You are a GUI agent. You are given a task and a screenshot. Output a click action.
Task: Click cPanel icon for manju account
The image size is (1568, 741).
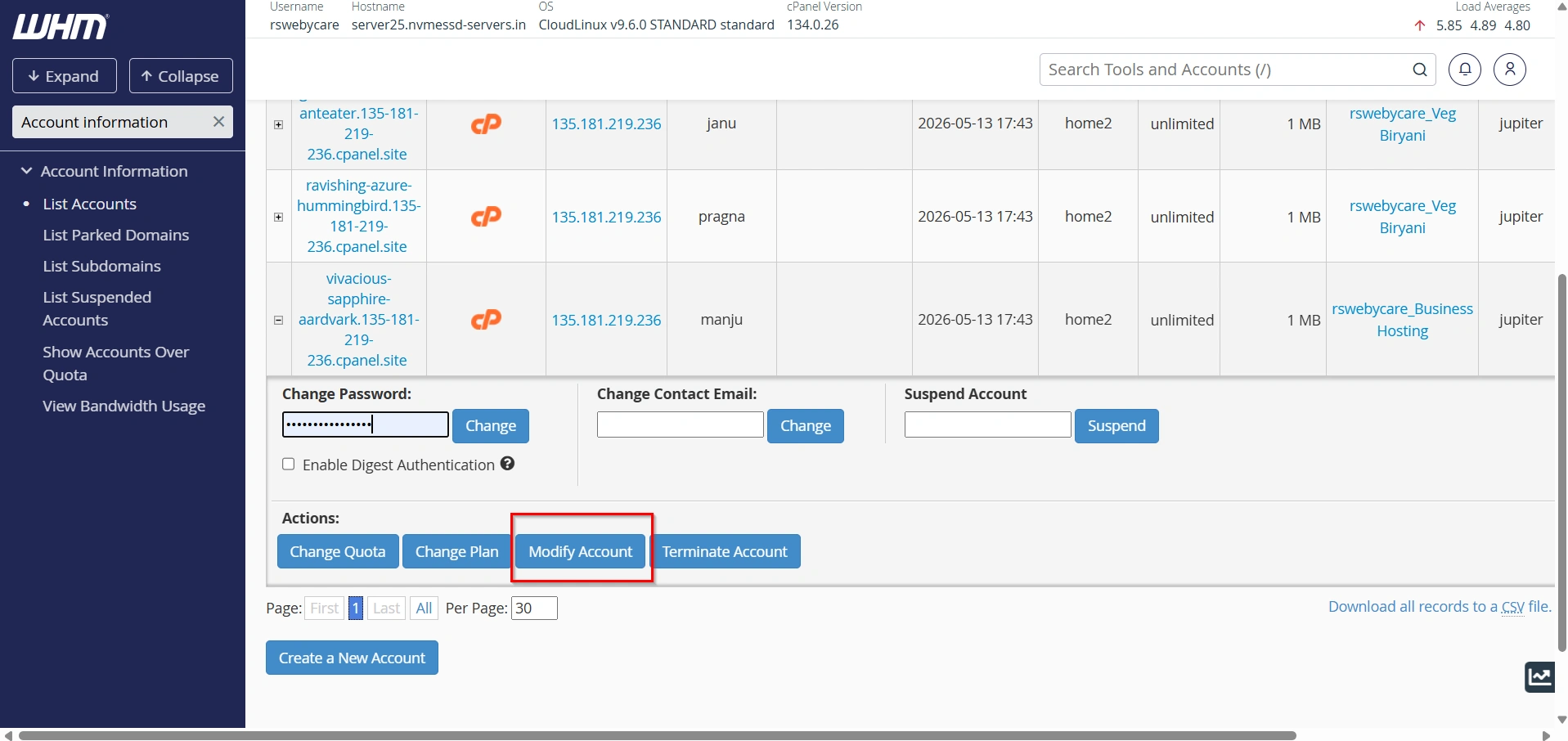486,320
